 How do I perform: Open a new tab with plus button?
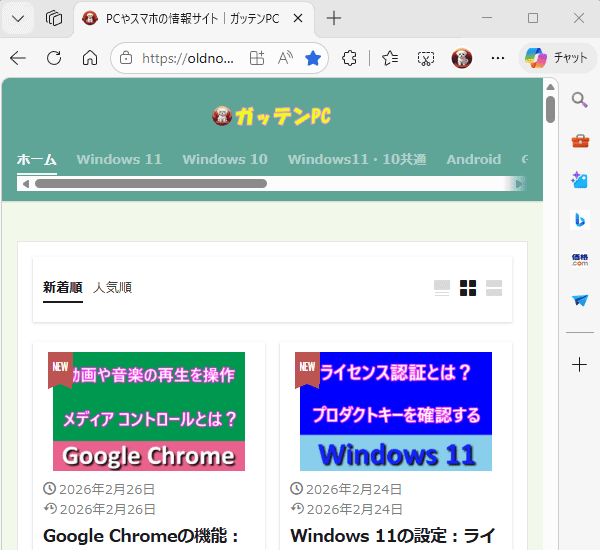click(x=334, y=18)
